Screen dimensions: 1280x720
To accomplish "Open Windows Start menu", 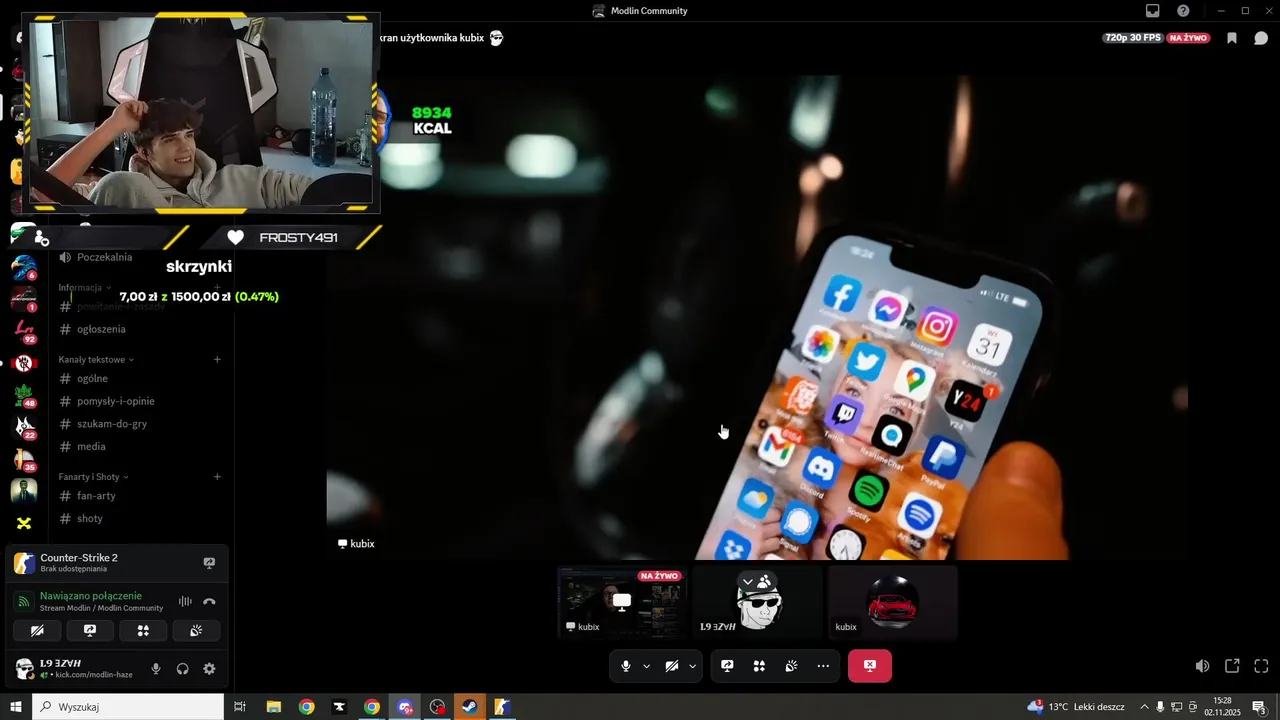I will coord(16,707).
